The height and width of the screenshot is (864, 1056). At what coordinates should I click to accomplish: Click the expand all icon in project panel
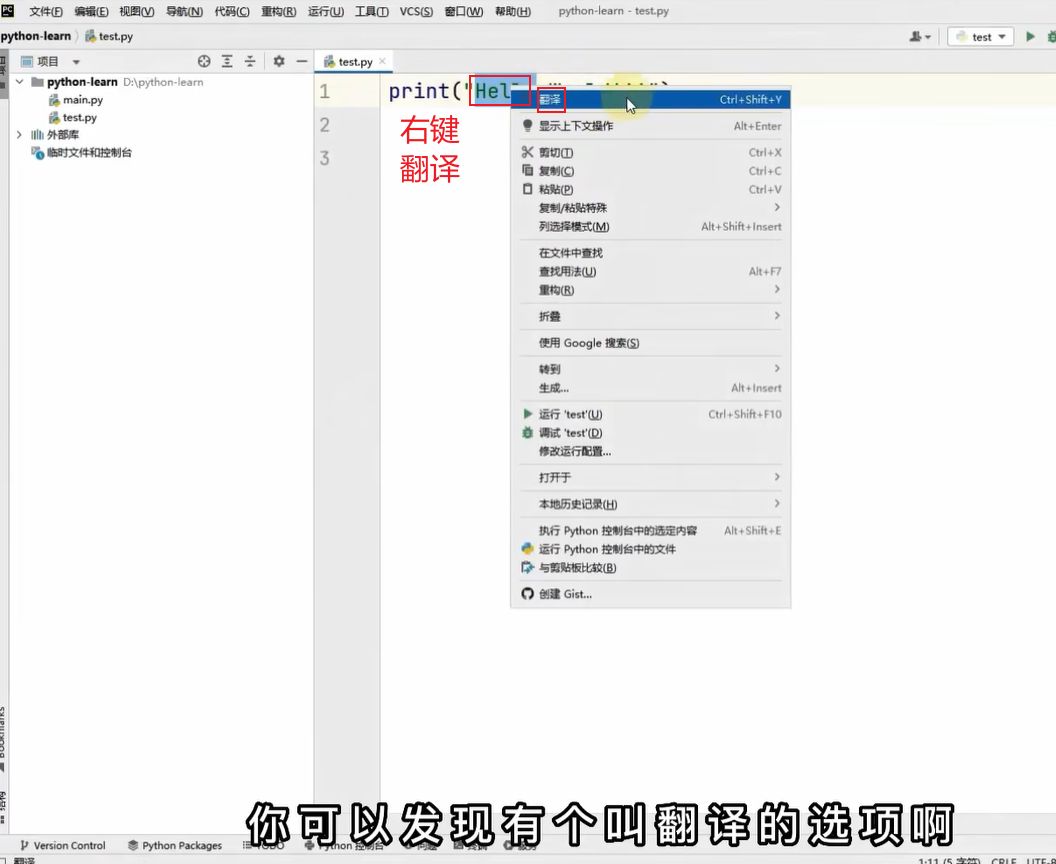click(228, 61)
